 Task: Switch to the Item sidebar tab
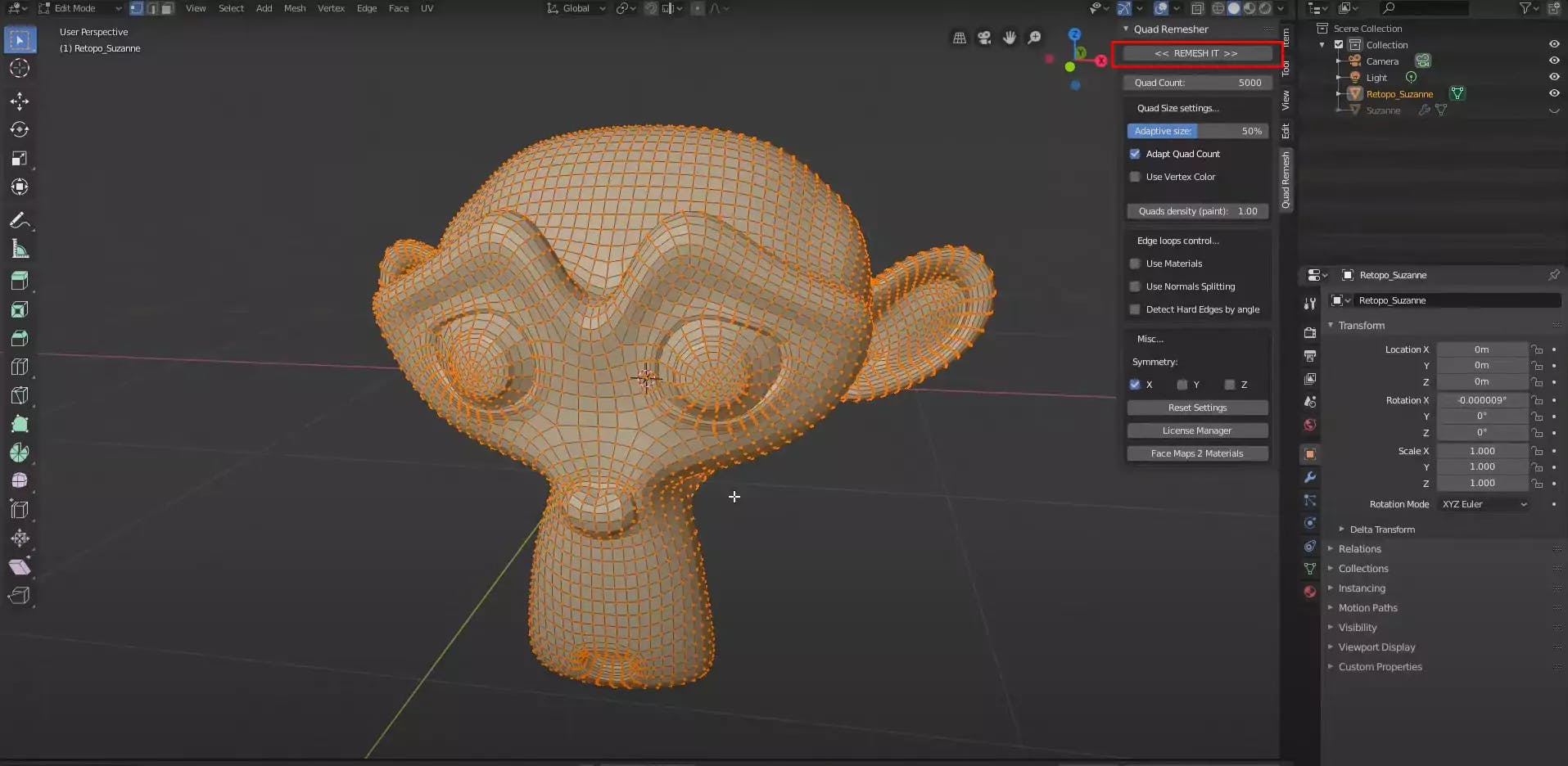point(1286,37)
